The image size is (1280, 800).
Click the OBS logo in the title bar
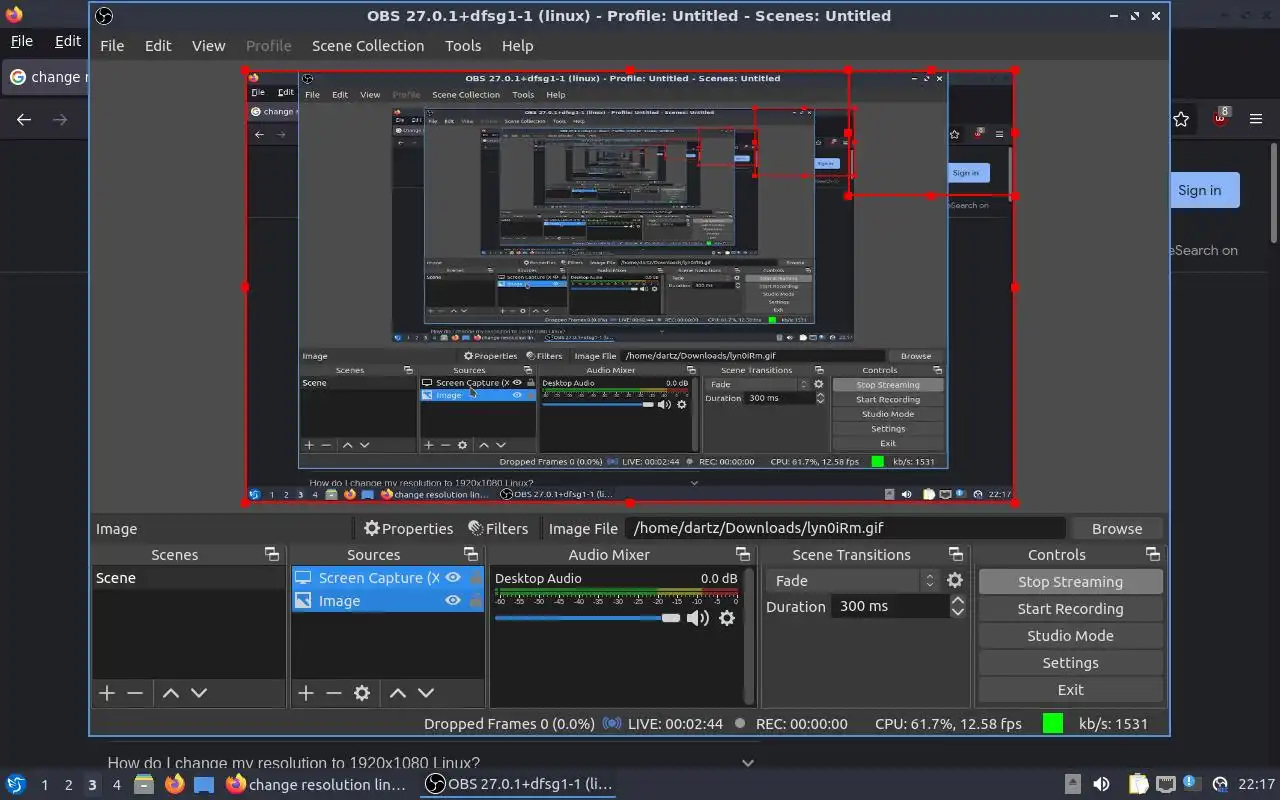coord(104,16)
